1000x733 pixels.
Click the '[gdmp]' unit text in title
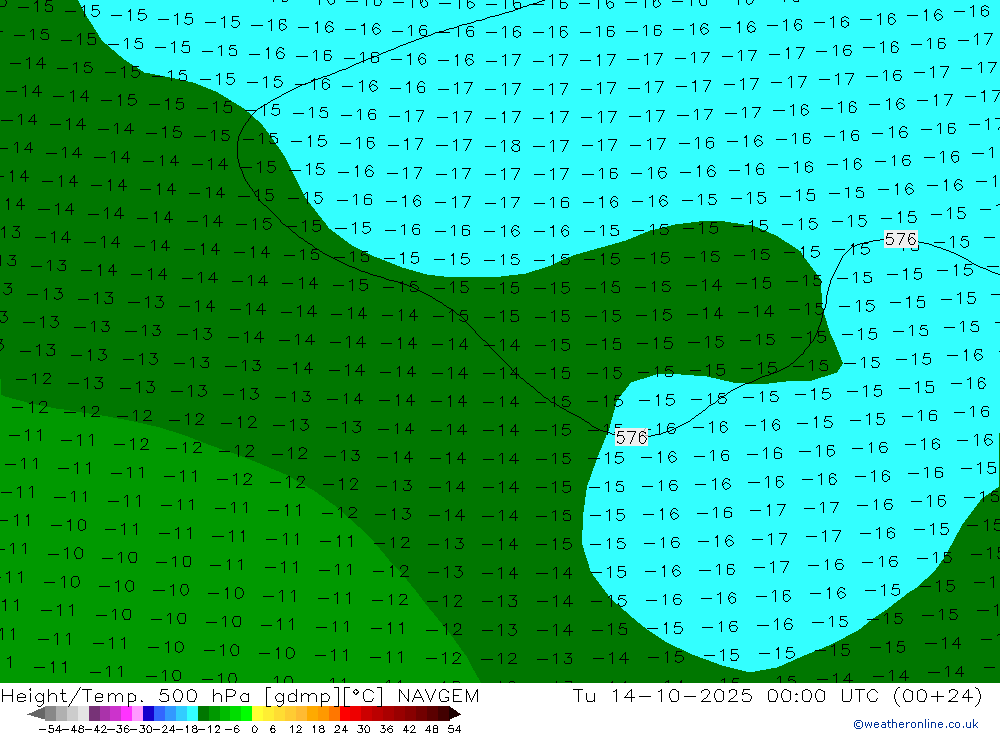(304, 695)
